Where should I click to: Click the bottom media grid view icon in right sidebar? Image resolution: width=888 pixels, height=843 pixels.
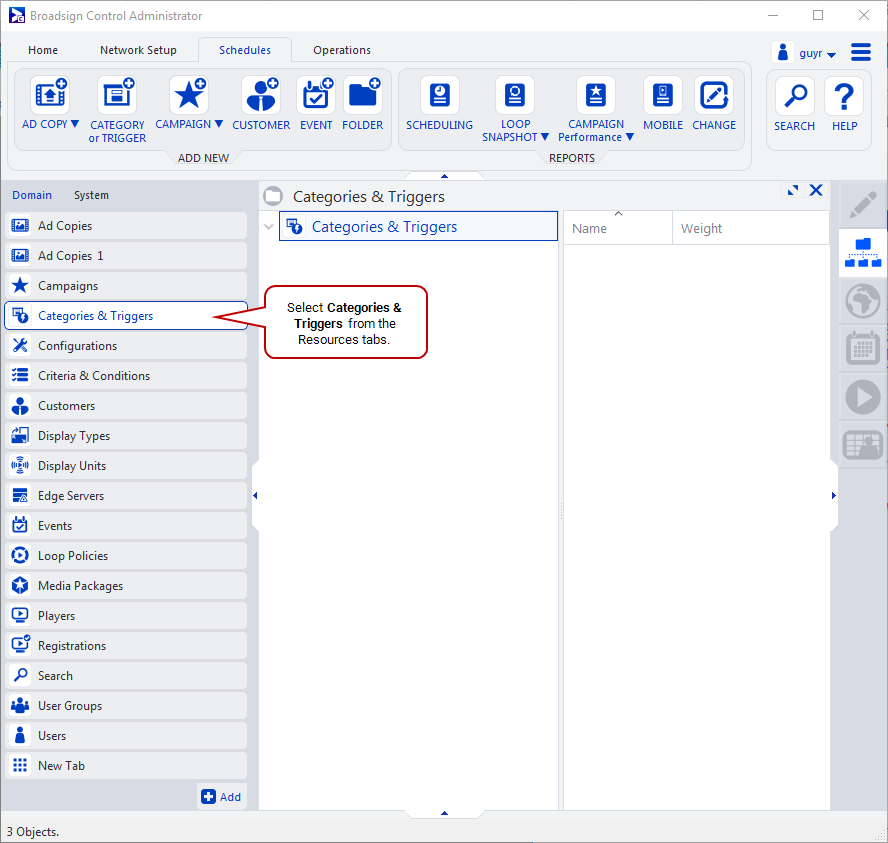(x=863, y=444)
